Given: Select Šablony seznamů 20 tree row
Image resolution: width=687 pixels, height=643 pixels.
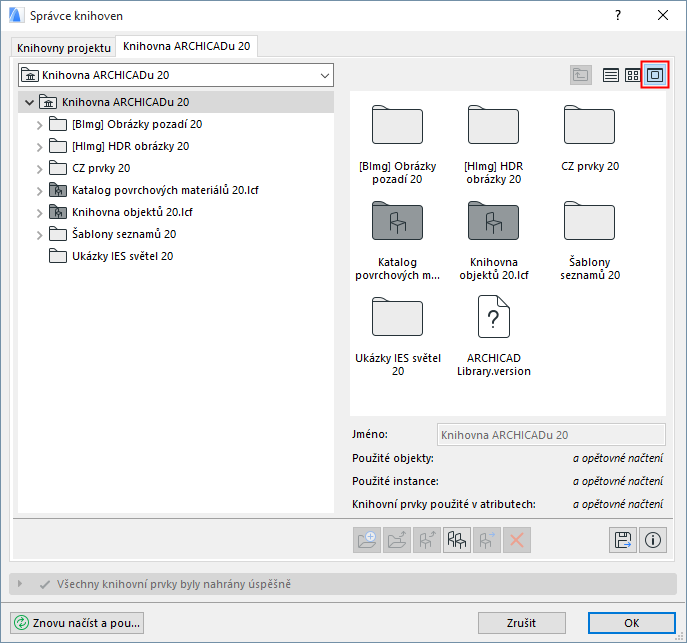Looking at the screenshot, I should click(x=176, y=234).
